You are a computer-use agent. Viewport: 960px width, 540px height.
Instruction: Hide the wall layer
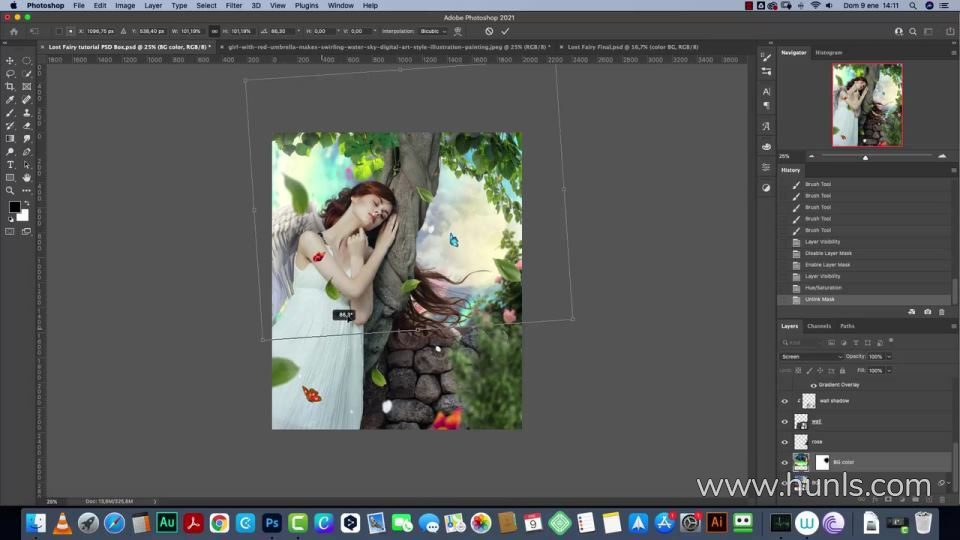click(784, 422)
